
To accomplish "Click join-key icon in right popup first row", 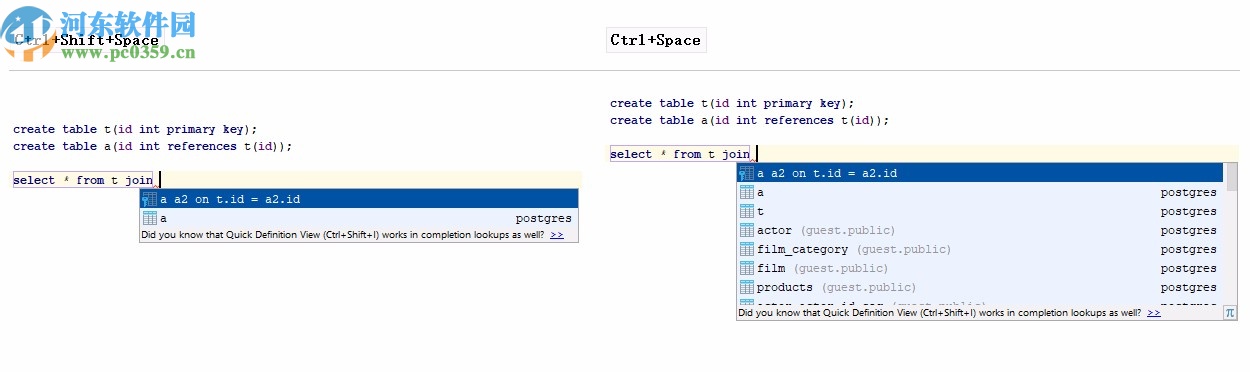I will pyautogui.click(x=746, y=173).
